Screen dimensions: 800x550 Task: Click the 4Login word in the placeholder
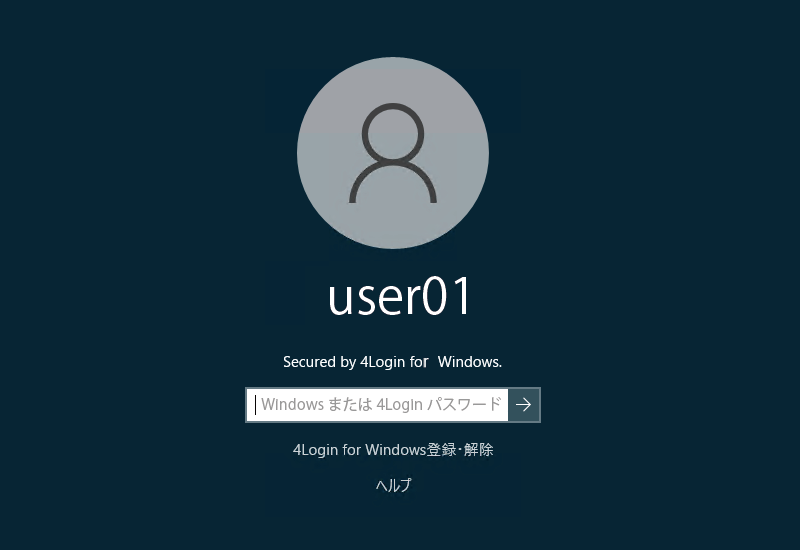[399, 405]
